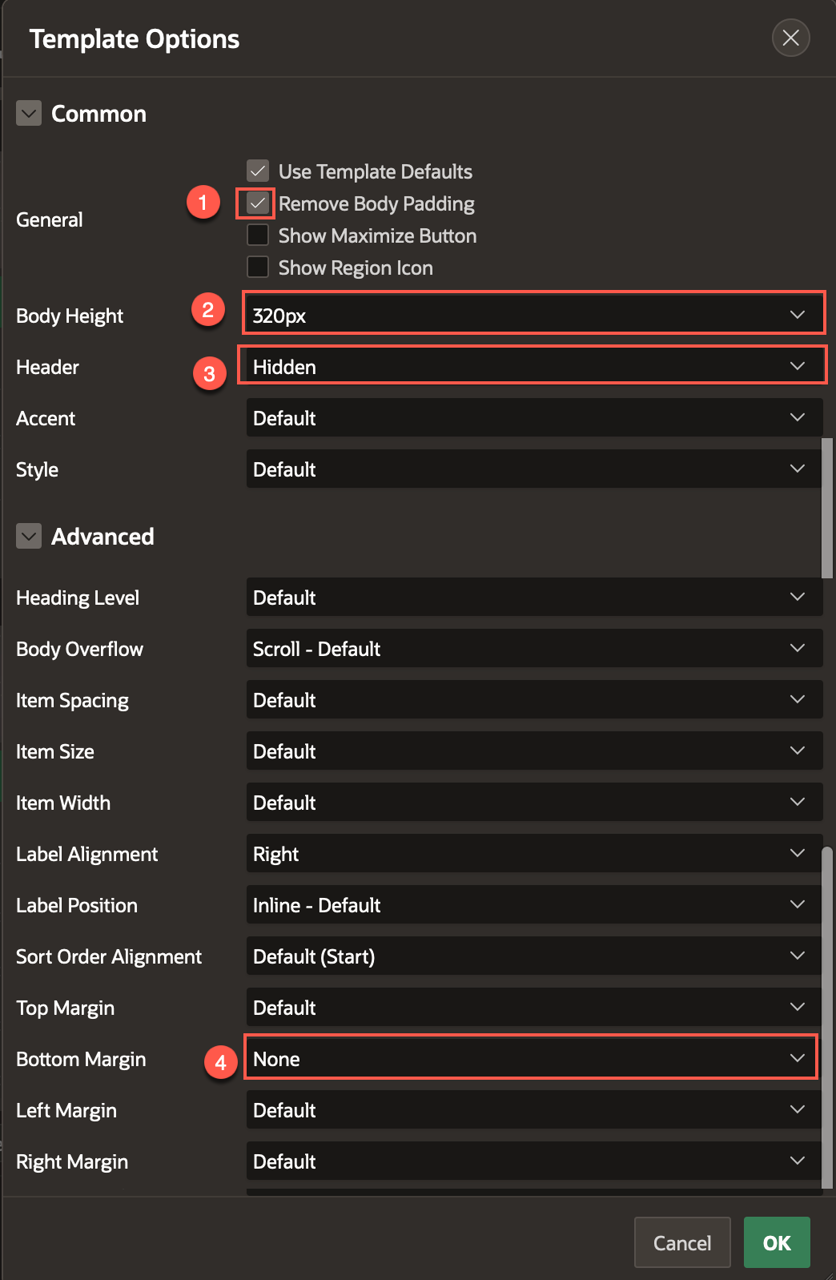The width and height of the screenshot is (836, 1280).
Task: Change the Style dropdown value
Action: click(533, 469)
